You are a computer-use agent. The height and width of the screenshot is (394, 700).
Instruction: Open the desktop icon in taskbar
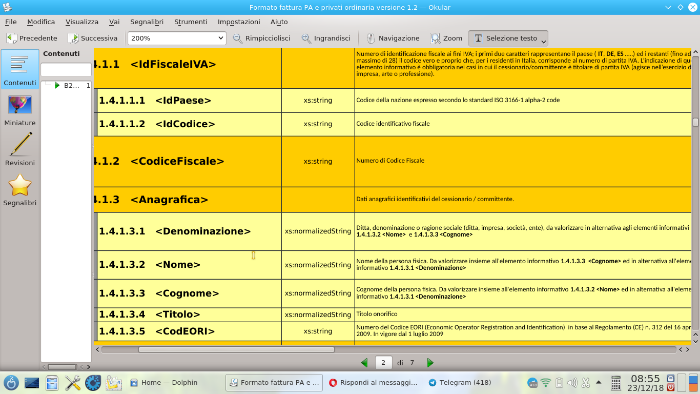(x=32, y=383)
